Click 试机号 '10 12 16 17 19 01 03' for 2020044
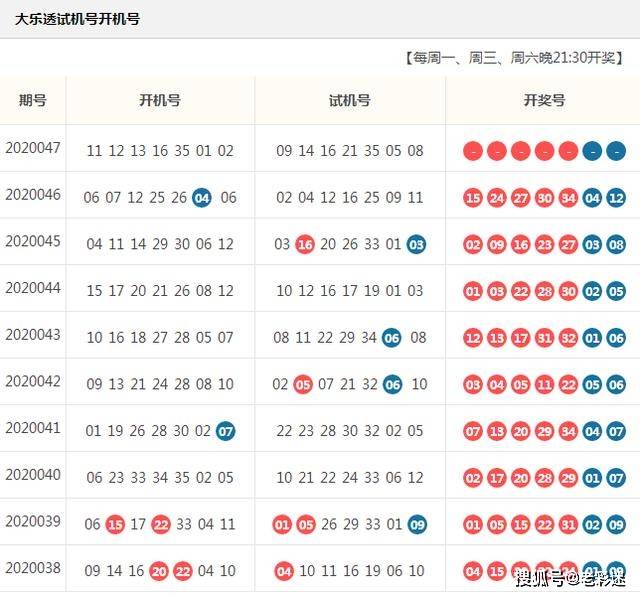This screenshot has width=640, height=596. coord(350,291)
